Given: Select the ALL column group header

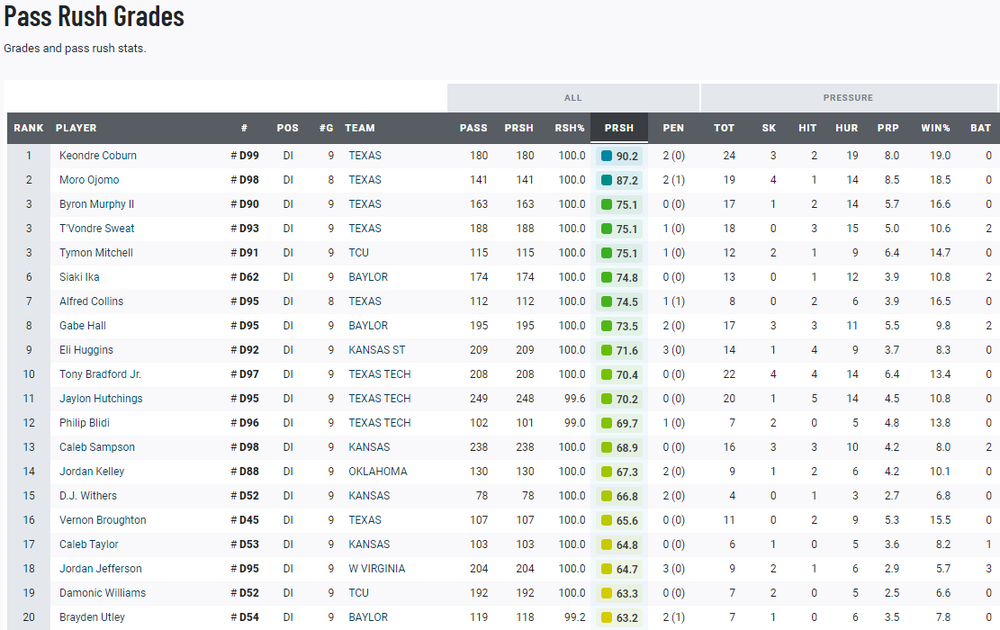Looking at the screenshot, I should (x=573, y=98).
